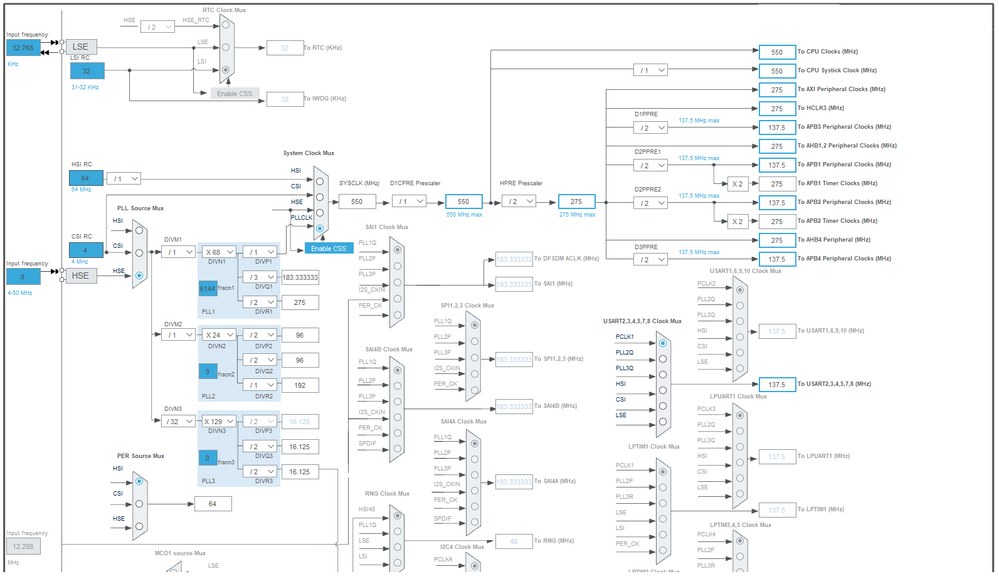Viewport: 999px width, 578px height.
Task: Edit the fracn1 value 6144 field
Action: point(208,289)
